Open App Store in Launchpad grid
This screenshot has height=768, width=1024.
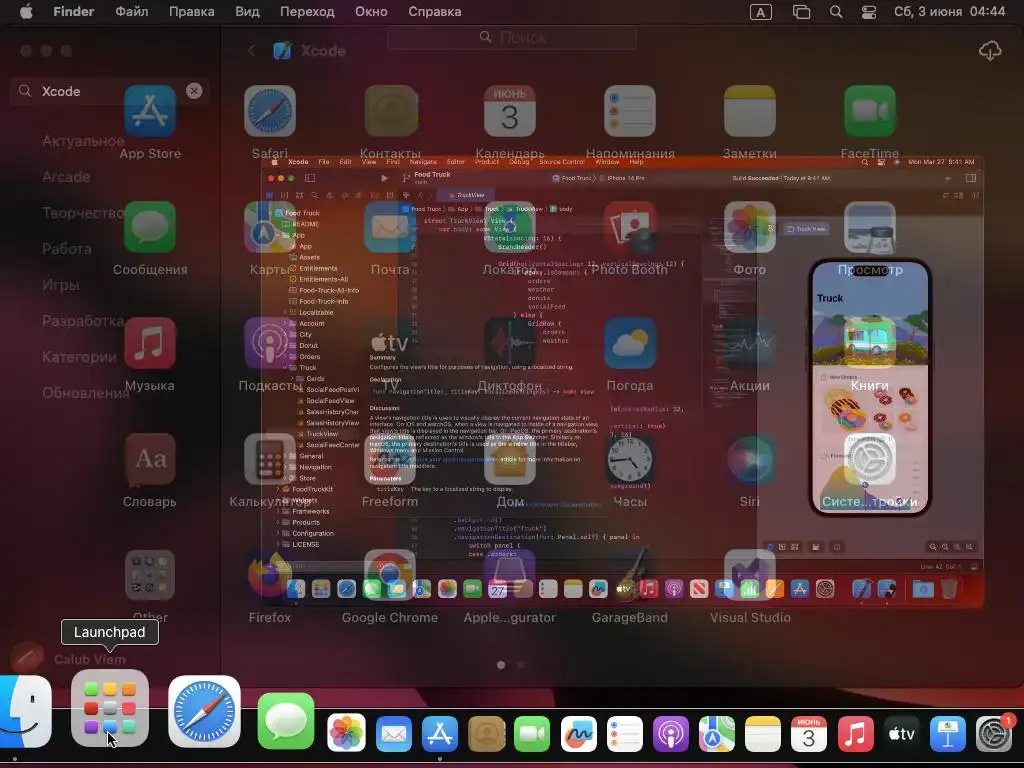[150, 111]
